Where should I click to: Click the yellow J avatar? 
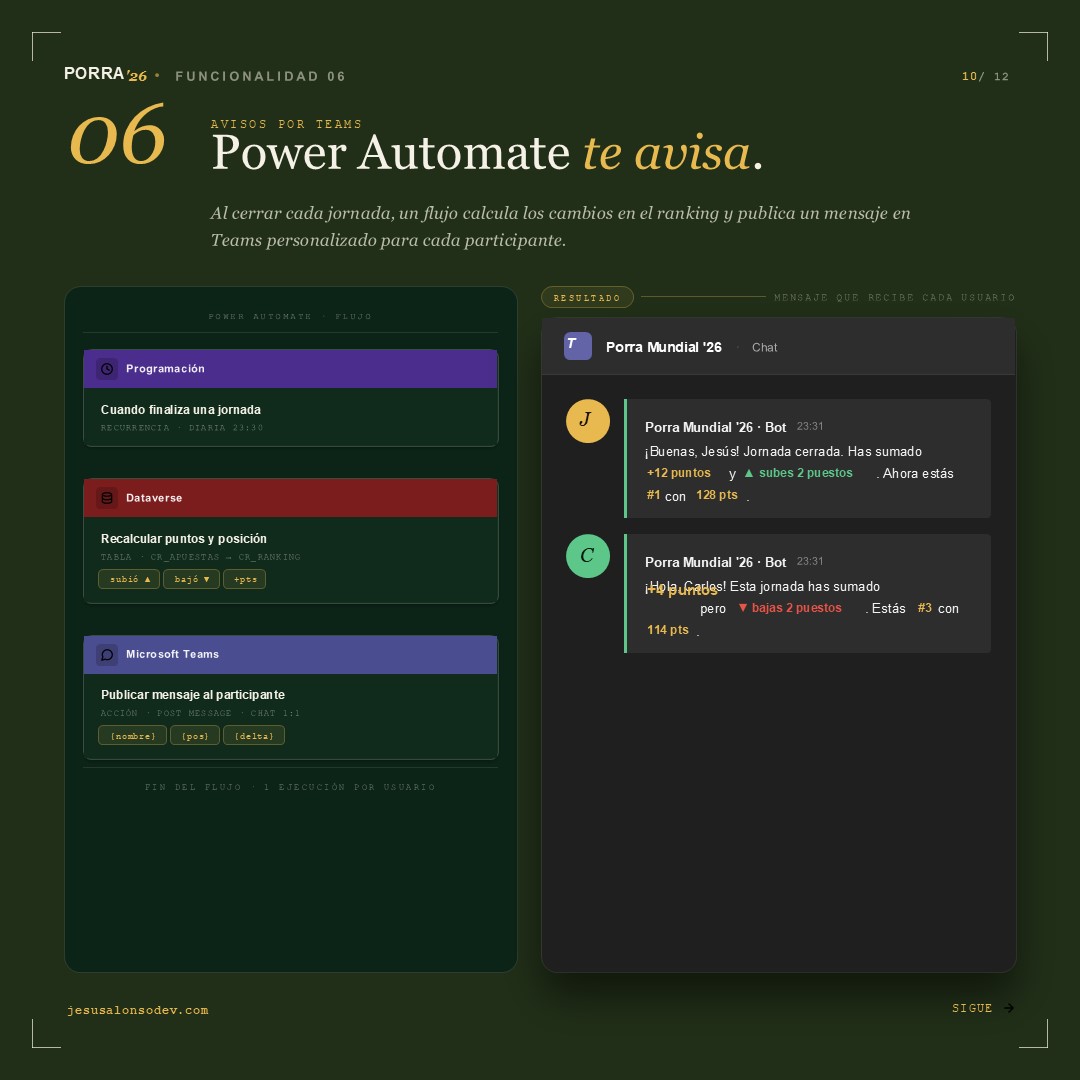(x=588, y=421)
